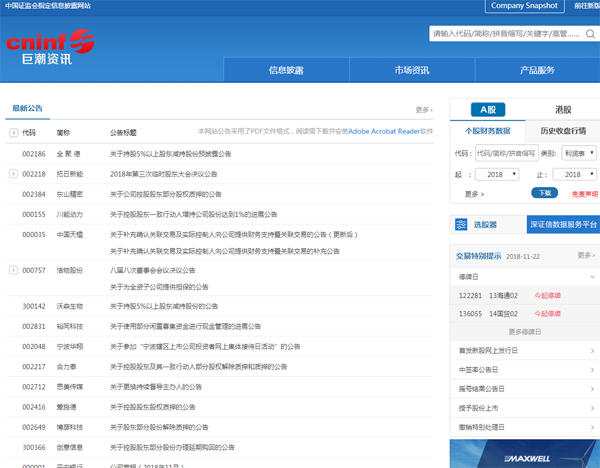Click suspended bond 122281 13海通02
Image resolution: width=600 pixels, height=468 pixels.
click(x=488, y=295)
